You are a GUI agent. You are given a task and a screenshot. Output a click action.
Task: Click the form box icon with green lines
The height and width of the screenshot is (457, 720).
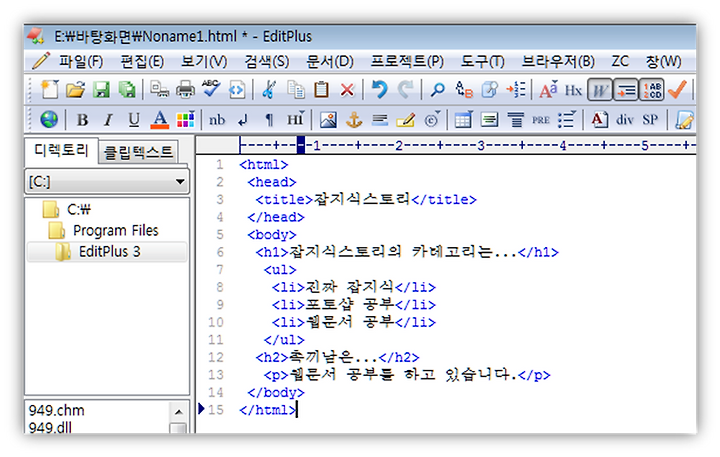coord(490,120)
